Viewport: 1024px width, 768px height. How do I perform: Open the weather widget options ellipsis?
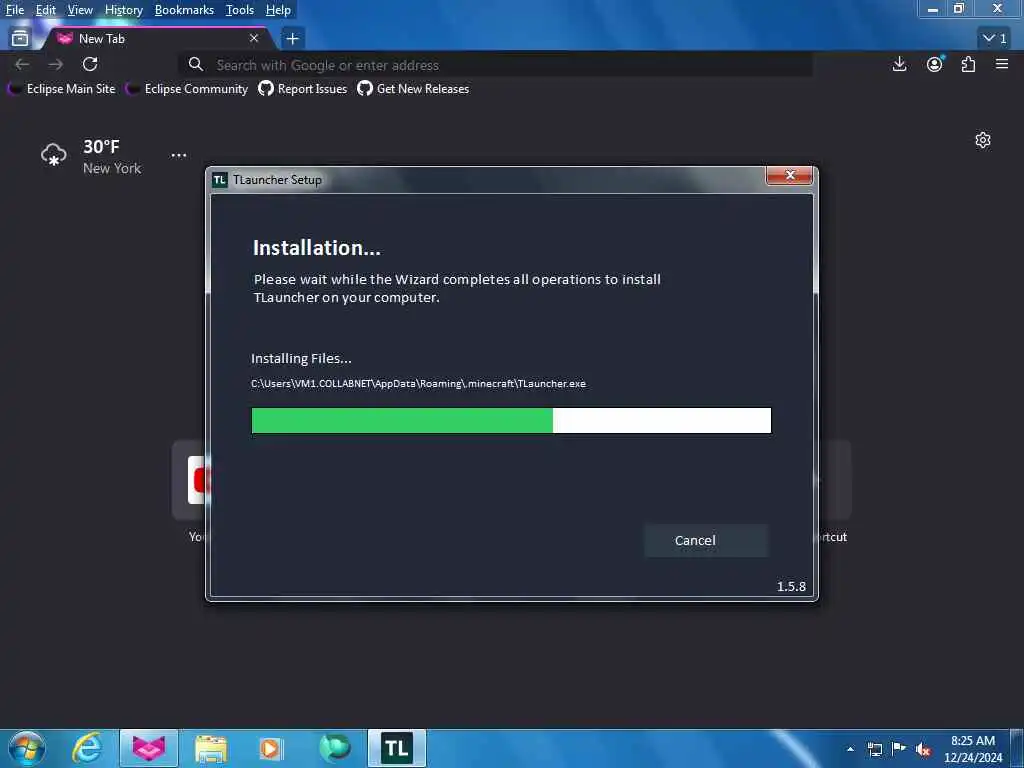point(179,155)
